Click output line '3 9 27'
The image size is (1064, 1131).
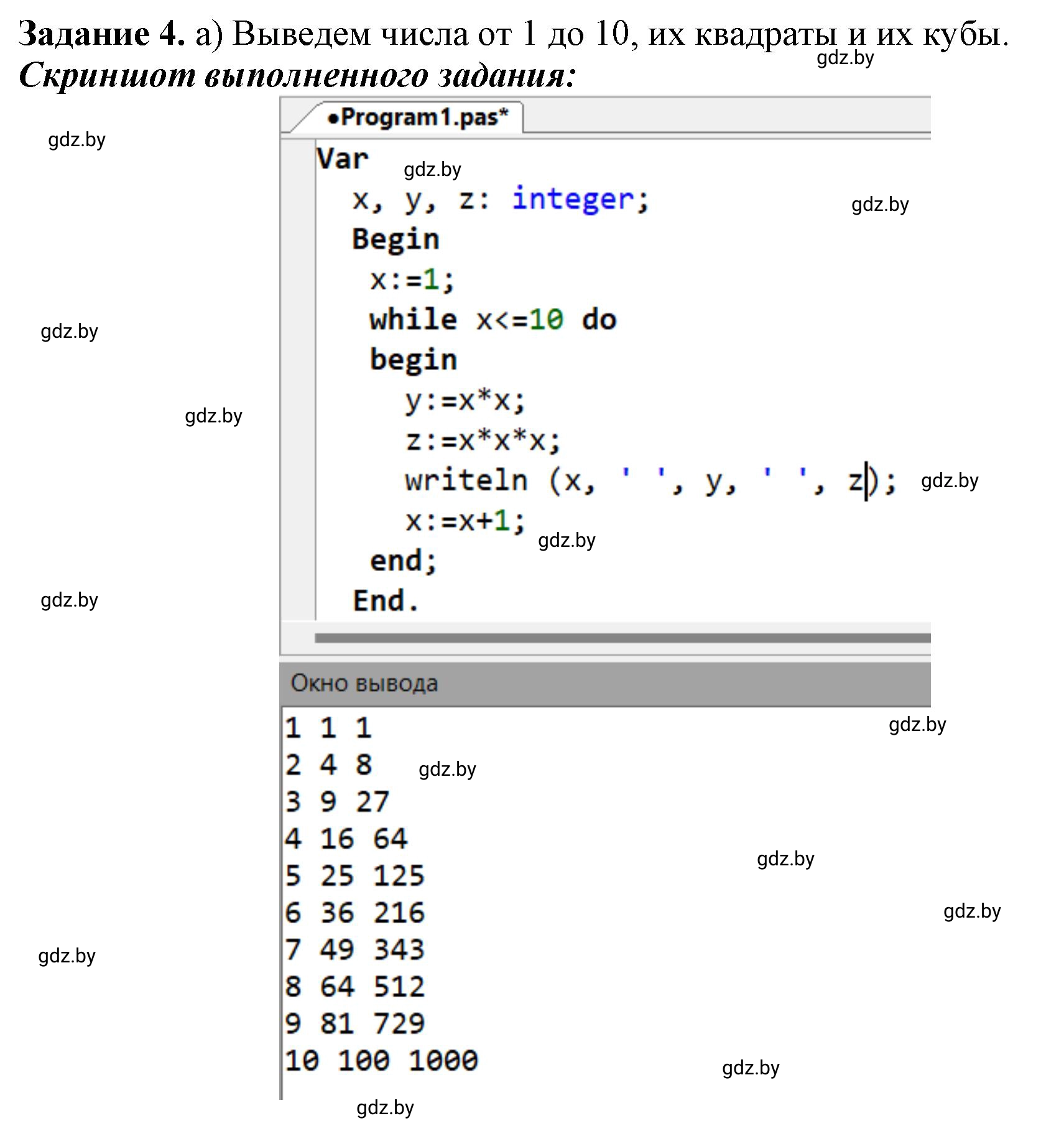point(337,801)
